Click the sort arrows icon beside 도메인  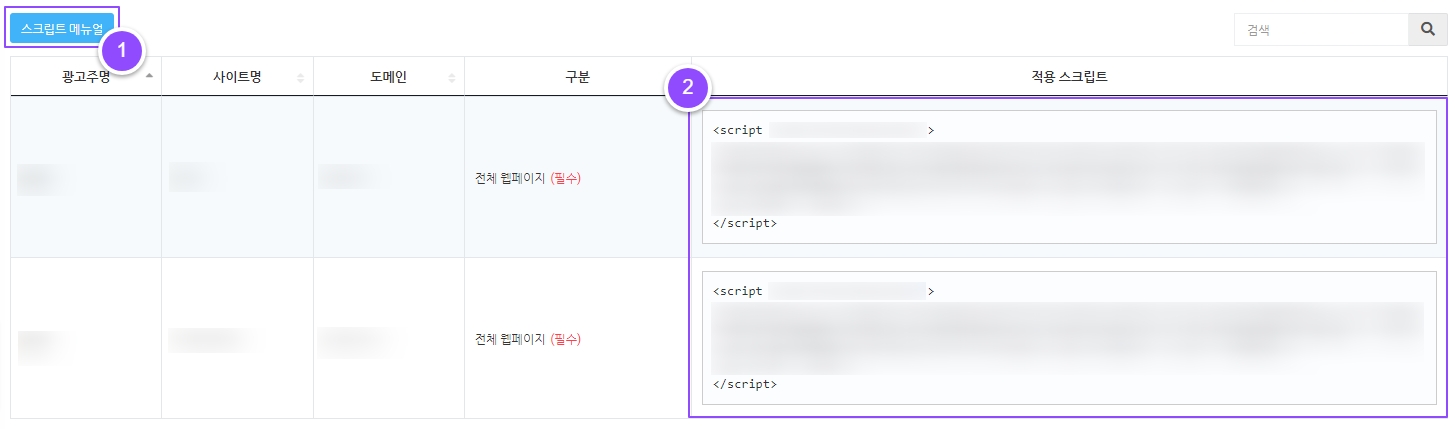(452, 78)
